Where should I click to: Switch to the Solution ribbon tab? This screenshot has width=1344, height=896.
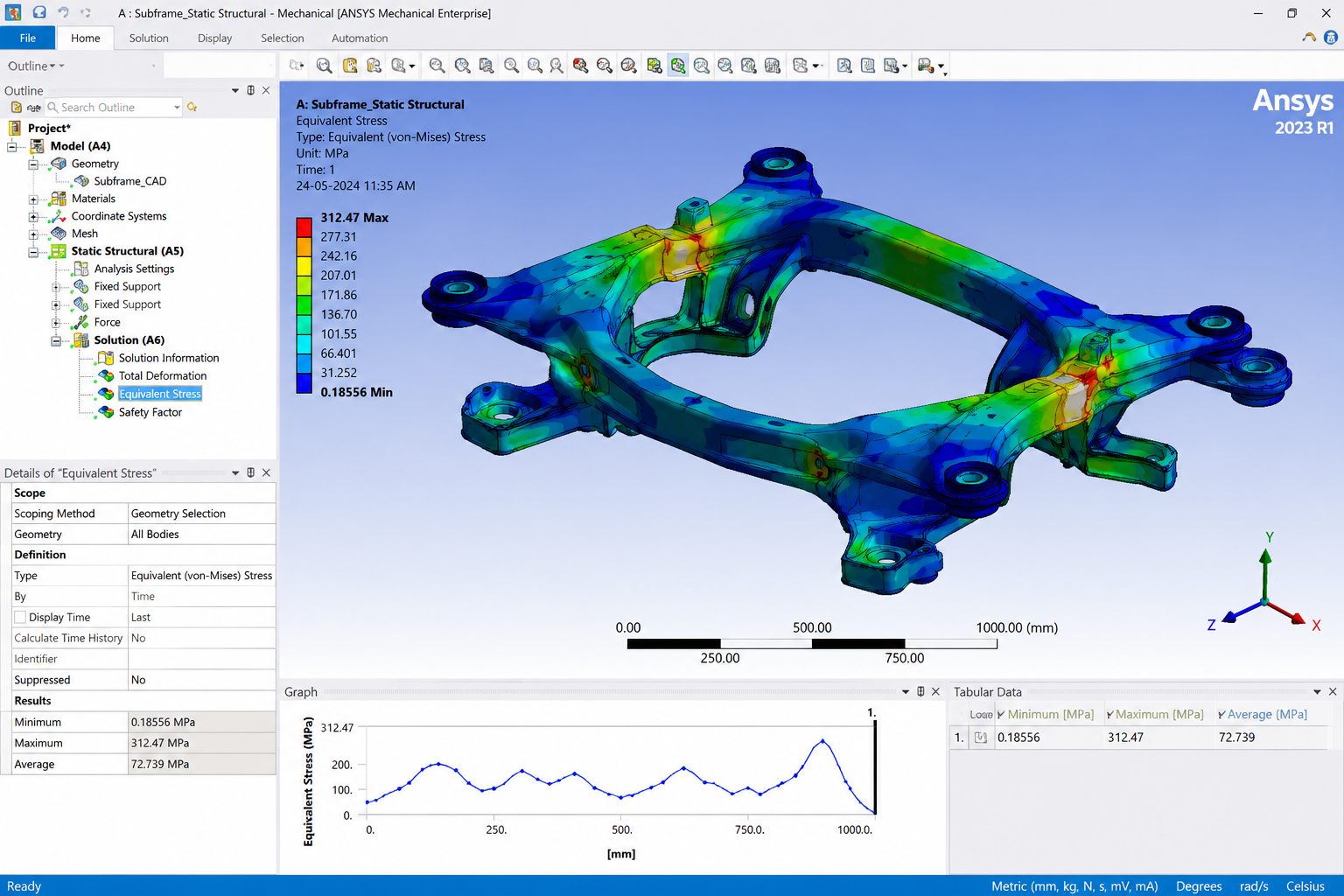click(149, 38)
